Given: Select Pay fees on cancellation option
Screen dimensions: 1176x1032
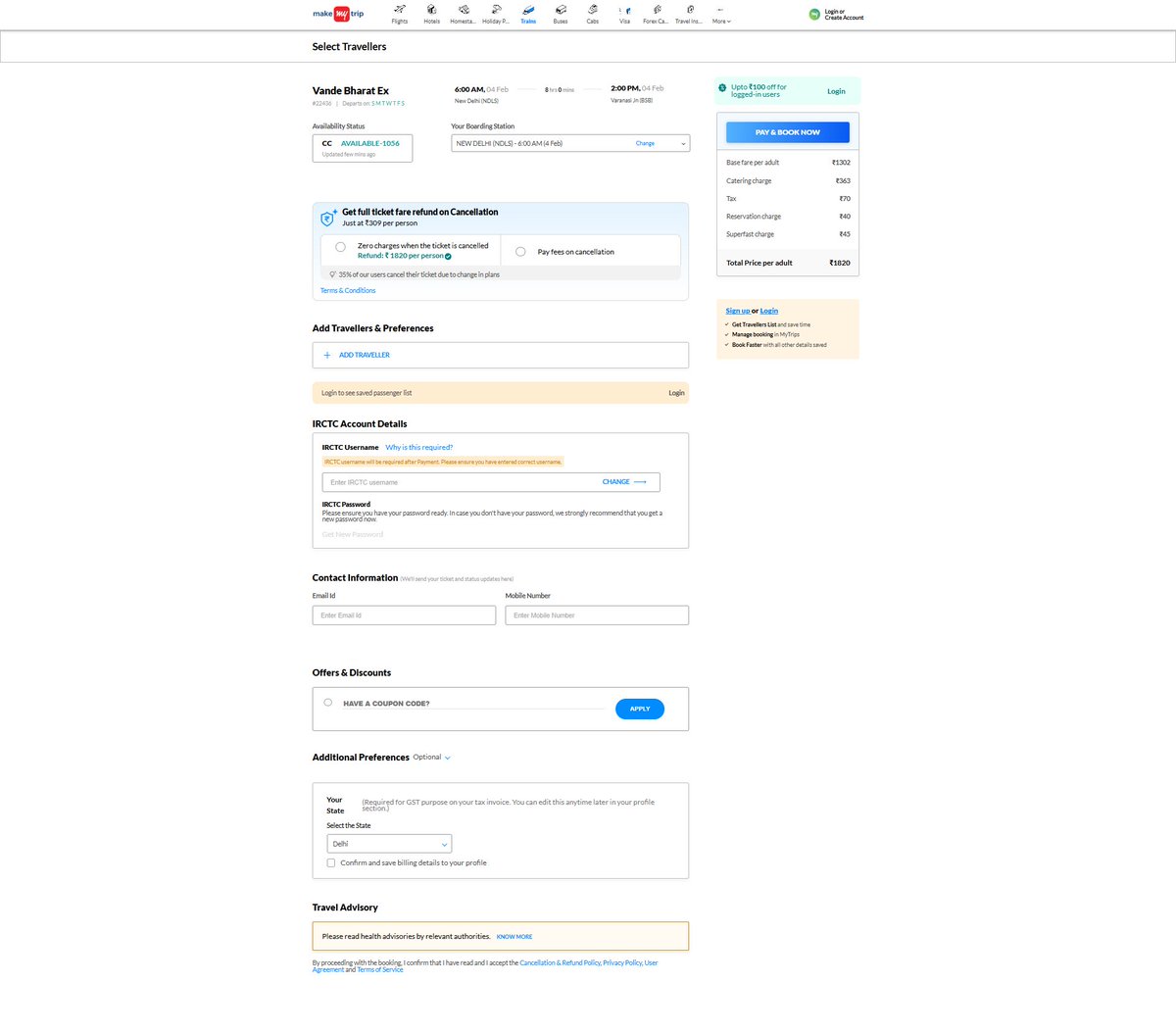Looking at the screenshot, I should tap(520, 252).
